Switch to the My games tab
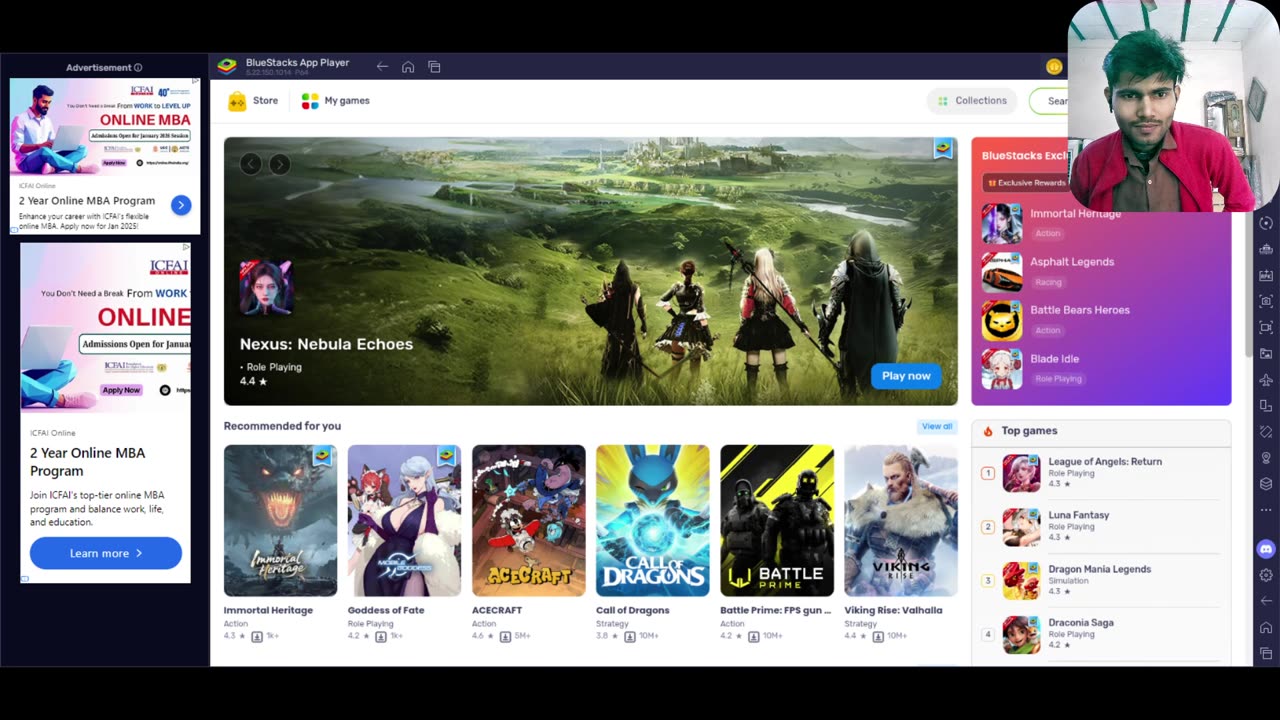The width and height of the screenshot is (1280, 720). pyautogui.click(x=336, y=101)
